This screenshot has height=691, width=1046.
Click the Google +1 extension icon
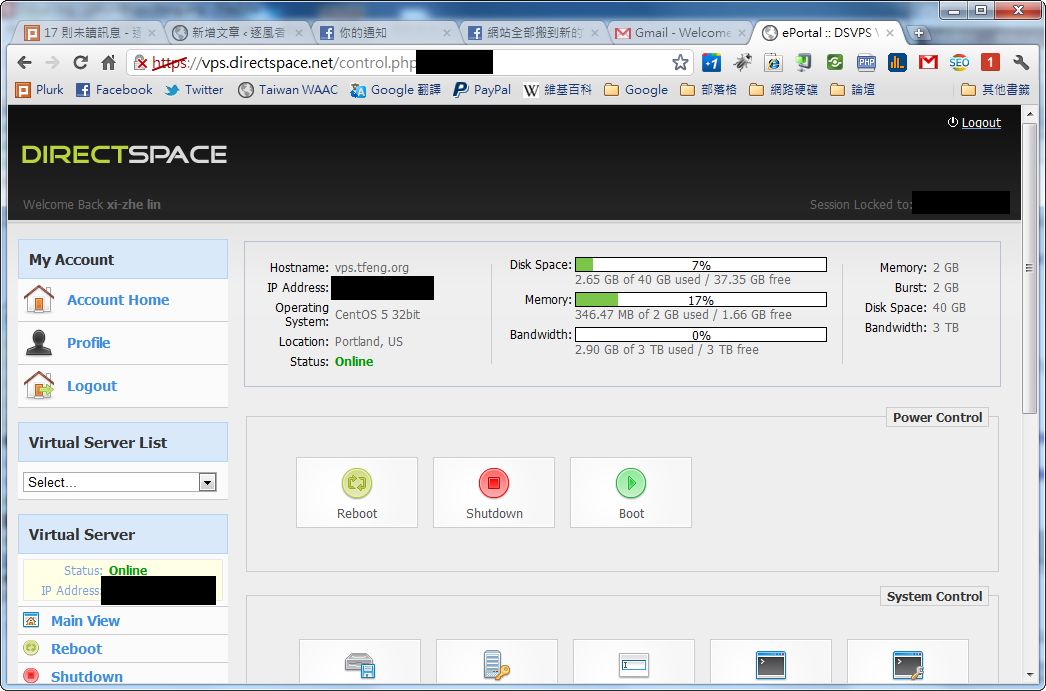click(x=711, y=63)
